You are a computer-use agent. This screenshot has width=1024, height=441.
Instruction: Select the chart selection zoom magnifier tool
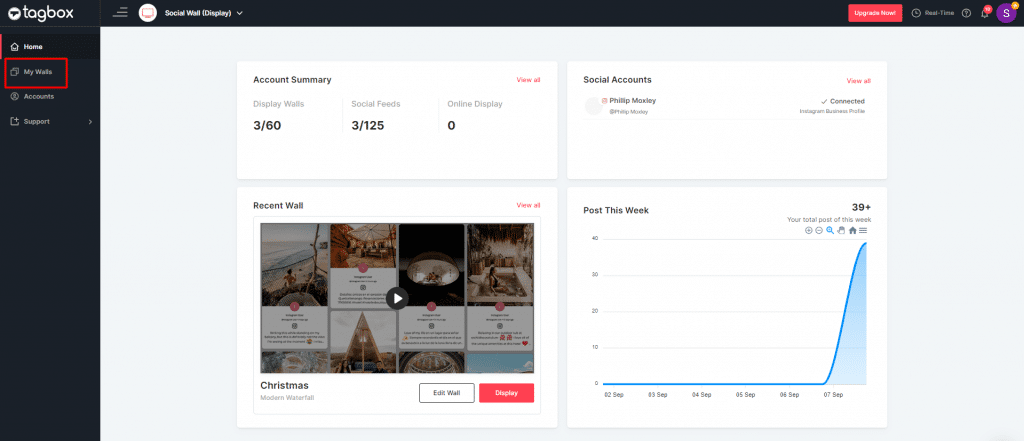pyautogui.click(x=830, y=231)
